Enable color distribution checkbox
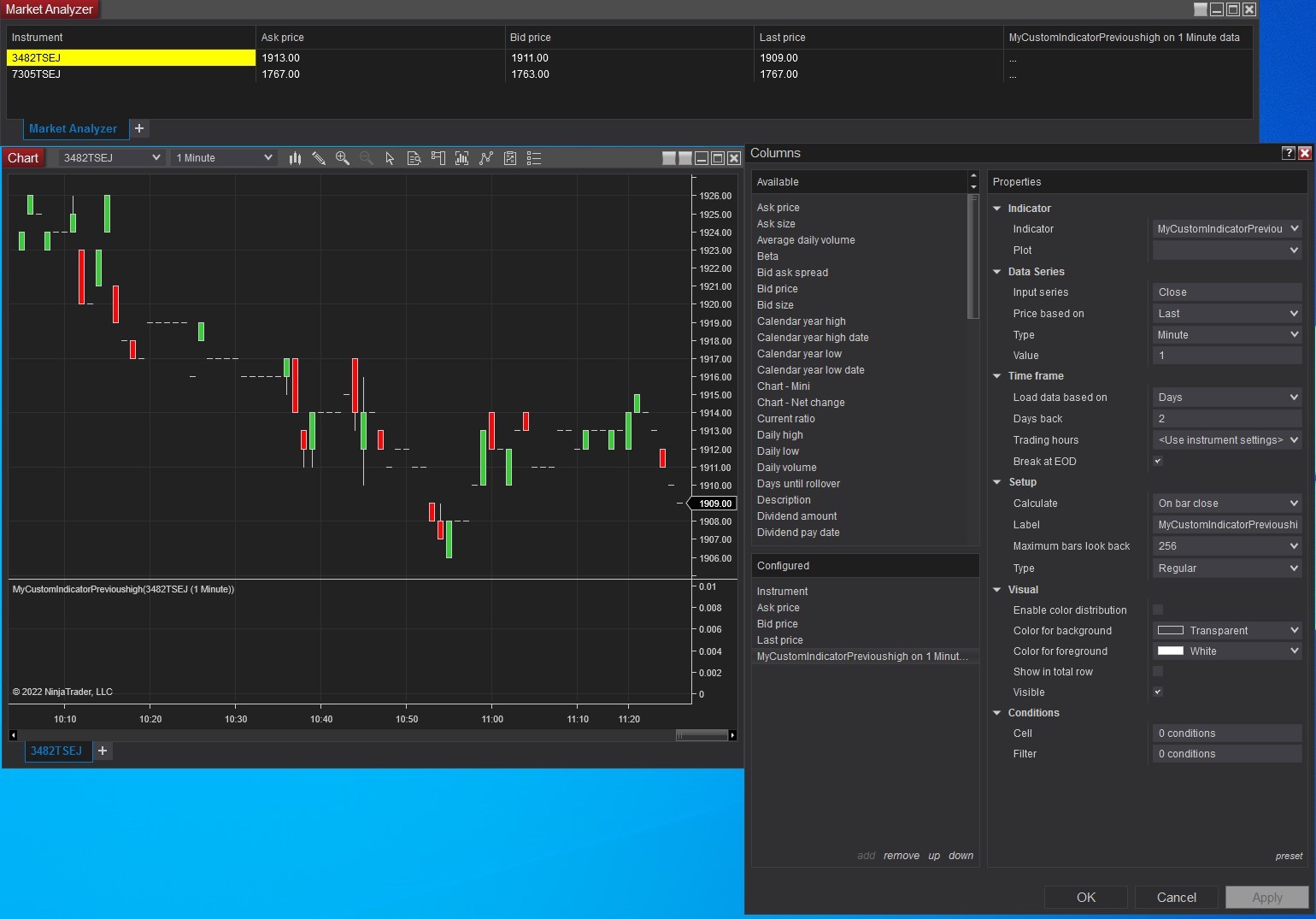The height and width of the screenshot is (919, 1316). coord(1158,610)
